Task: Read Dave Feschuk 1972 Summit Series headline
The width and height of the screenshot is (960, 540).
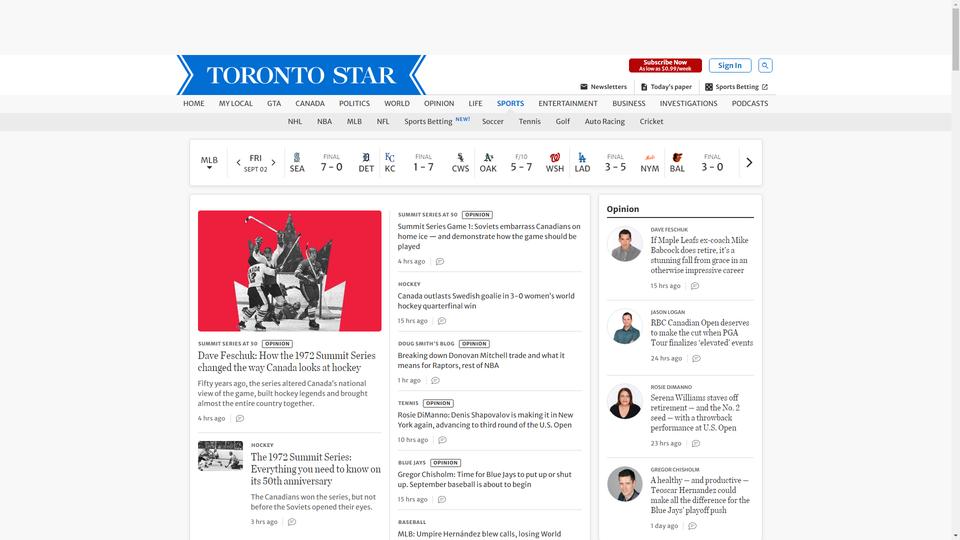Action: tap(287, 361)
